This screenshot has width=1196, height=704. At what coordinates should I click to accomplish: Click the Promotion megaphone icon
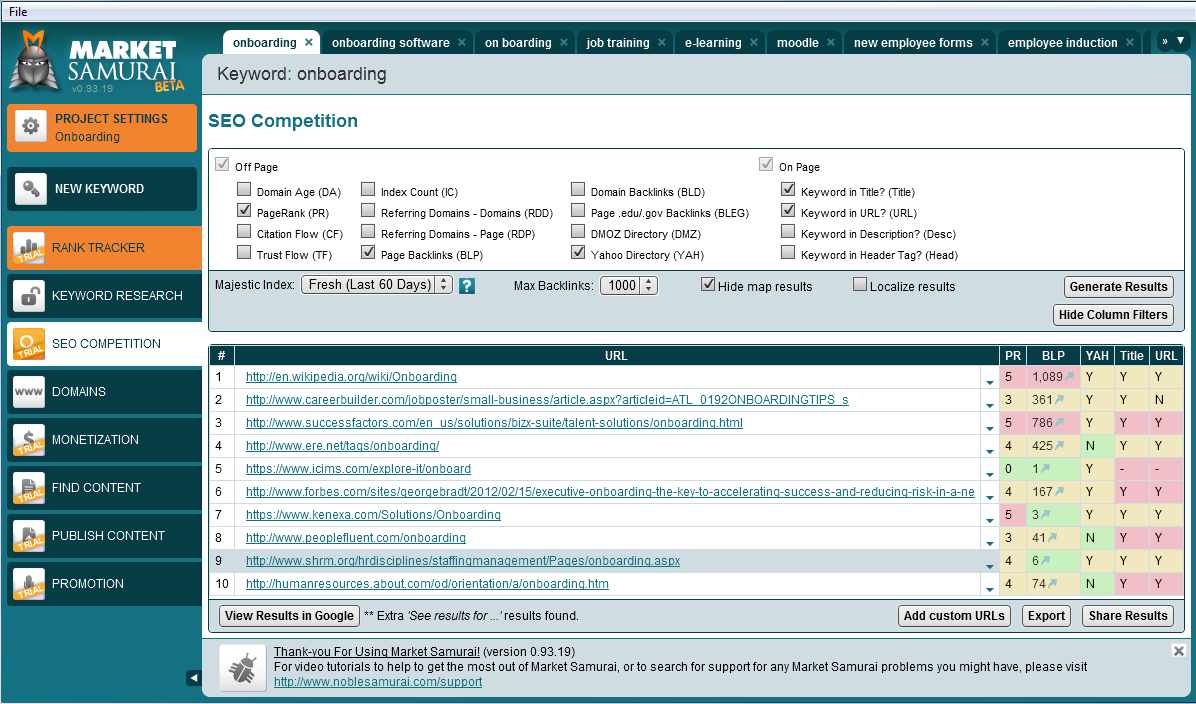click(29, 583)
